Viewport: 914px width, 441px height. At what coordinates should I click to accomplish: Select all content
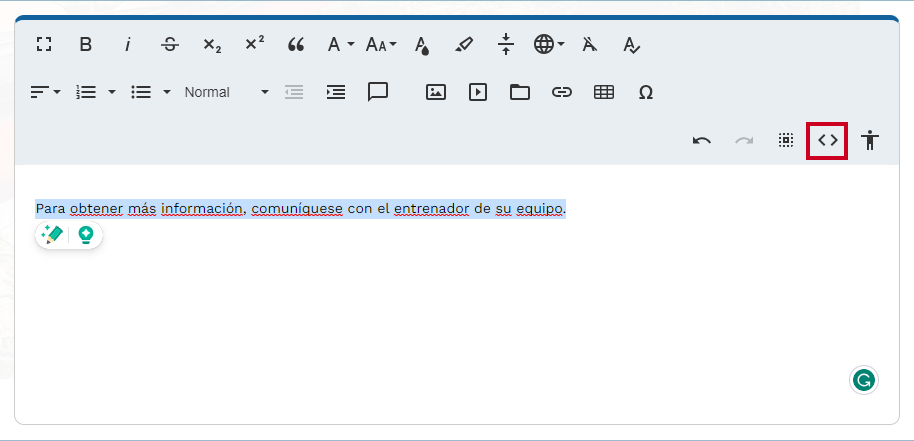point(786,140)
